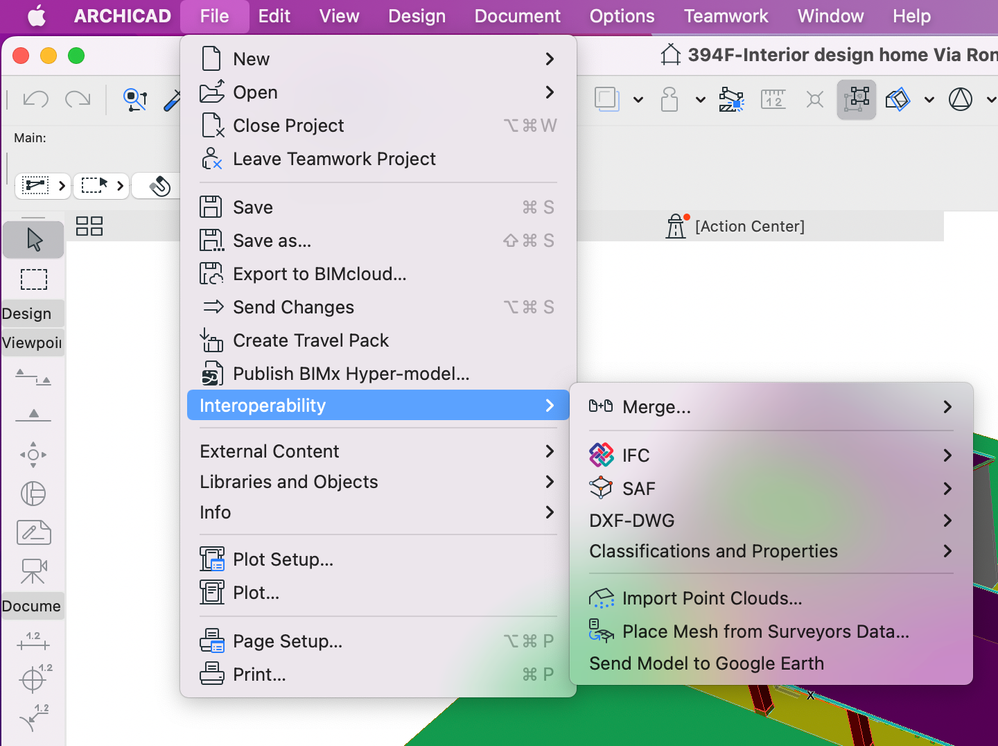Choose Publish BIMx Hyper-model...
The height and width of the screenshot is (746, 998).
point(378,374)
